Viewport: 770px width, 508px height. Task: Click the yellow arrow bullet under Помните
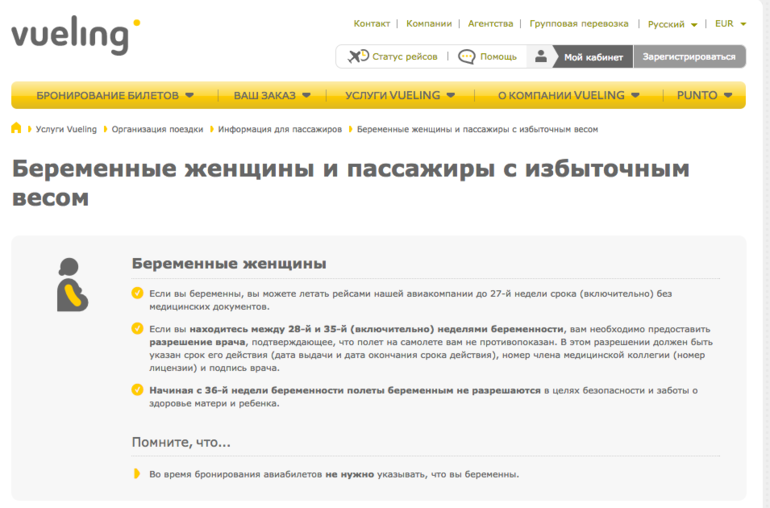pyautogui.click(x=137, y=474)
